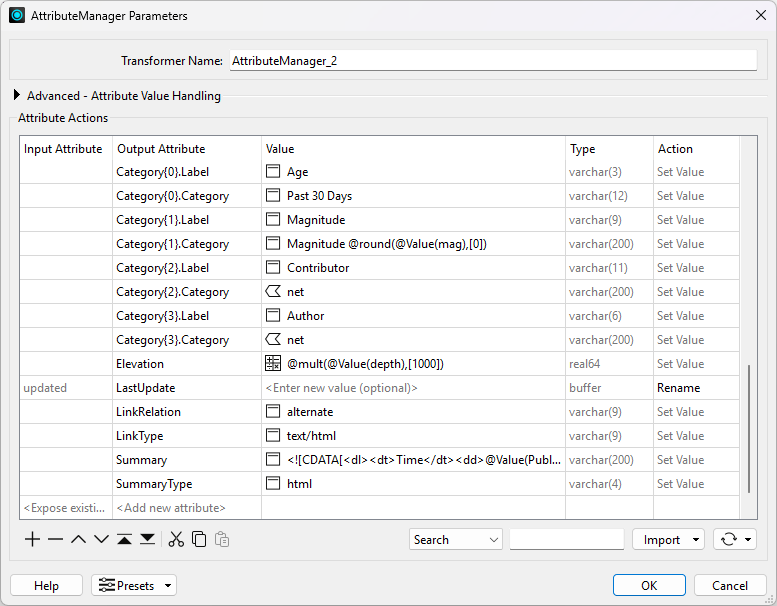
Task: Select the Elevation output attribute cell
Action: [x=187, y=364]
